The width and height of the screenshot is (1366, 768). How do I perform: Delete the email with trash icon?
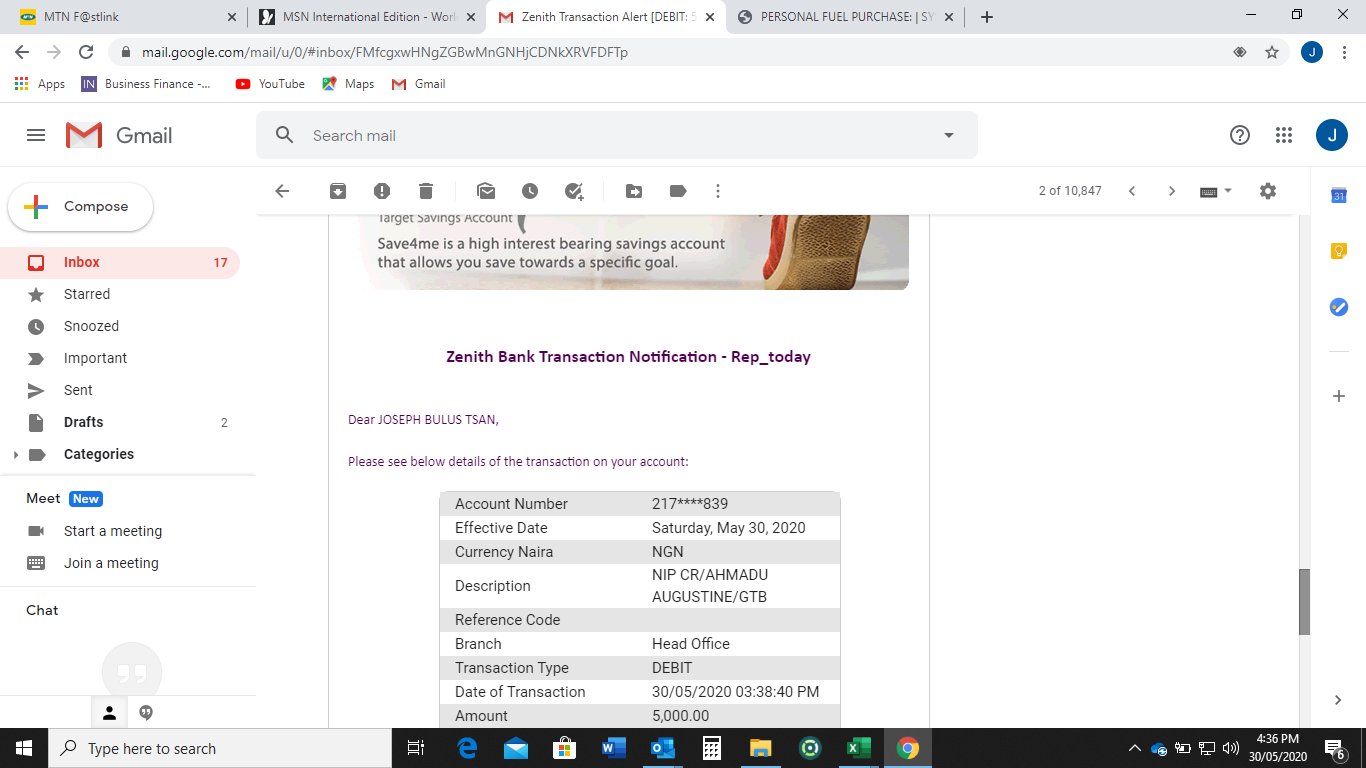426,191
